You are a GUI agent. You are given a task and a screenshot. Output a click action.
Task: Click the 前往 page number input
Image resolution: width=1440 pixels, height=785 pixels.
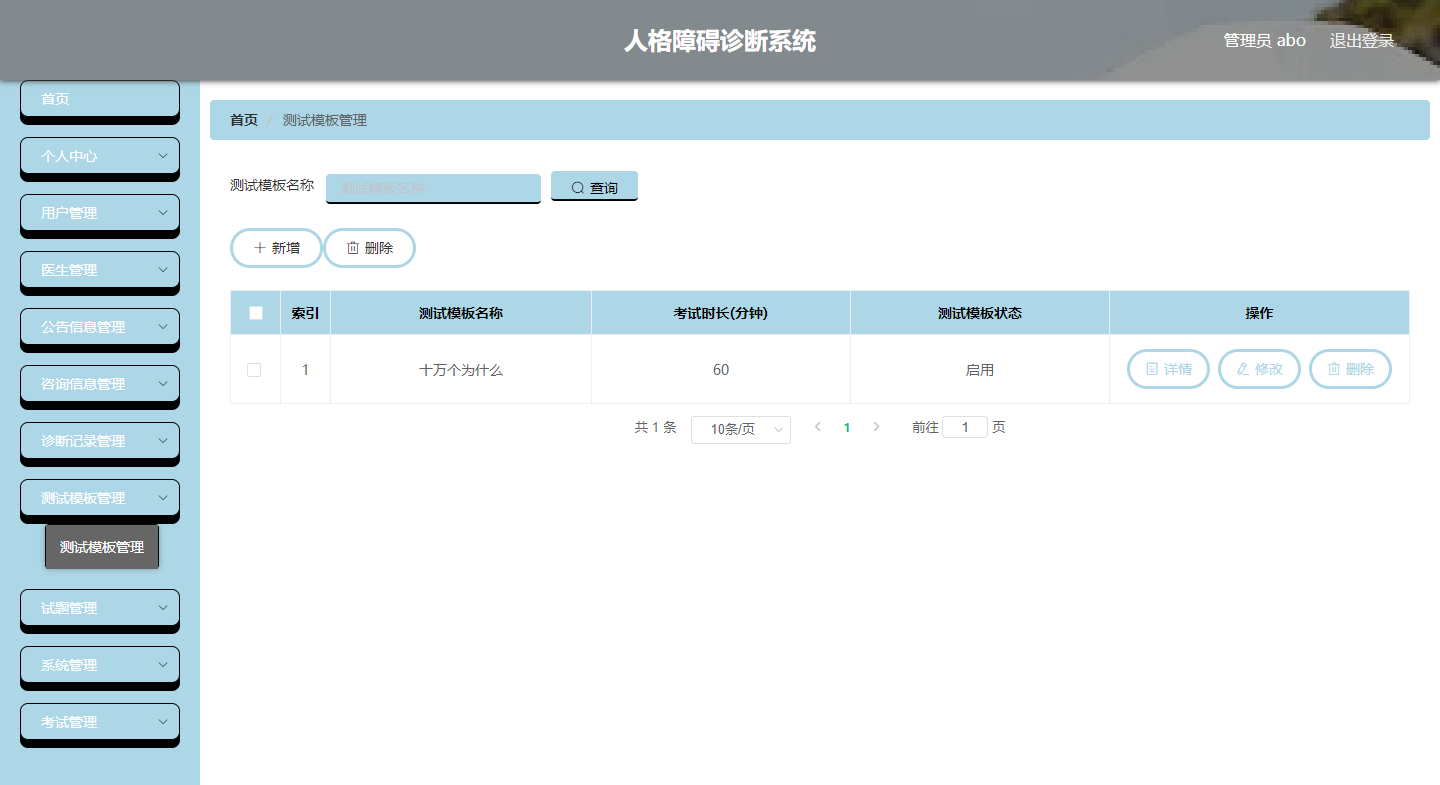point(965,427)
